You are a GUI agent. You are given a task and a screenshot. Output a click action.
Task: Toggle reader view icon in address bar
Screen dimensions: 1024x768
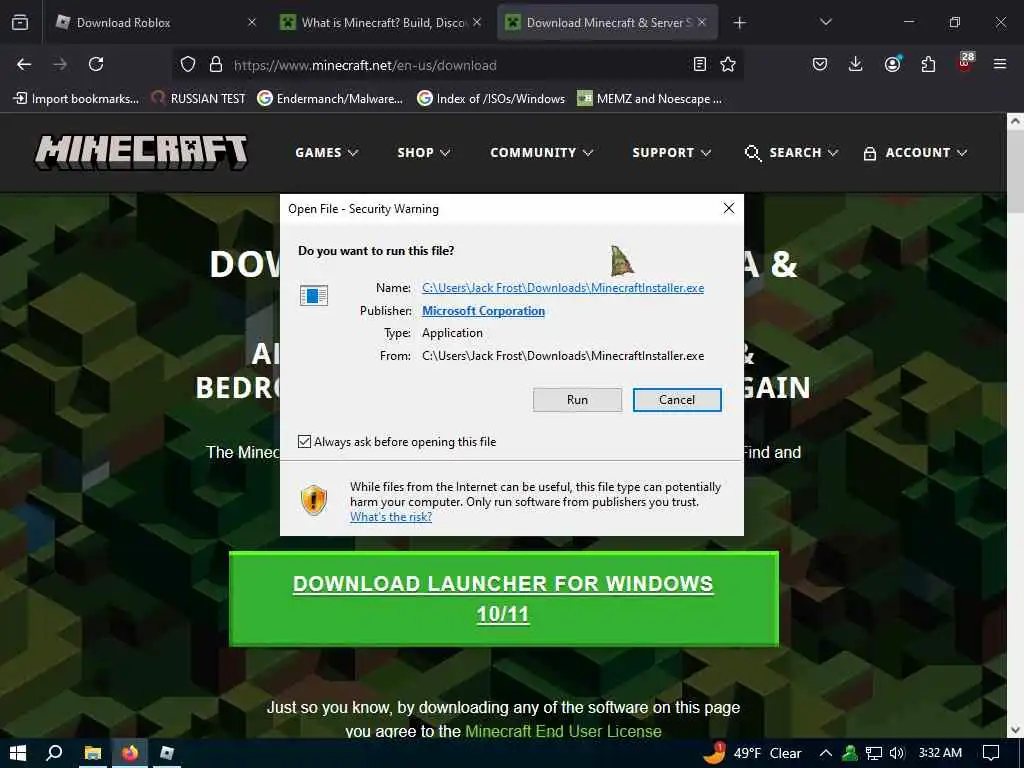[700, 64]
